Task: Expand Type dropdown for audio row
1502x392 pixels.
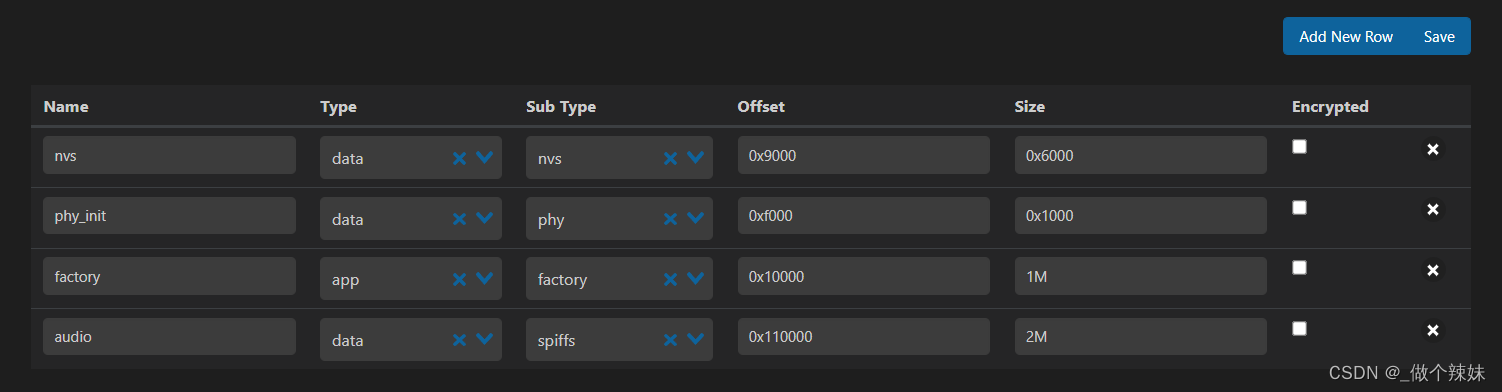Action: pyautogui.click(x=485, y=339)
